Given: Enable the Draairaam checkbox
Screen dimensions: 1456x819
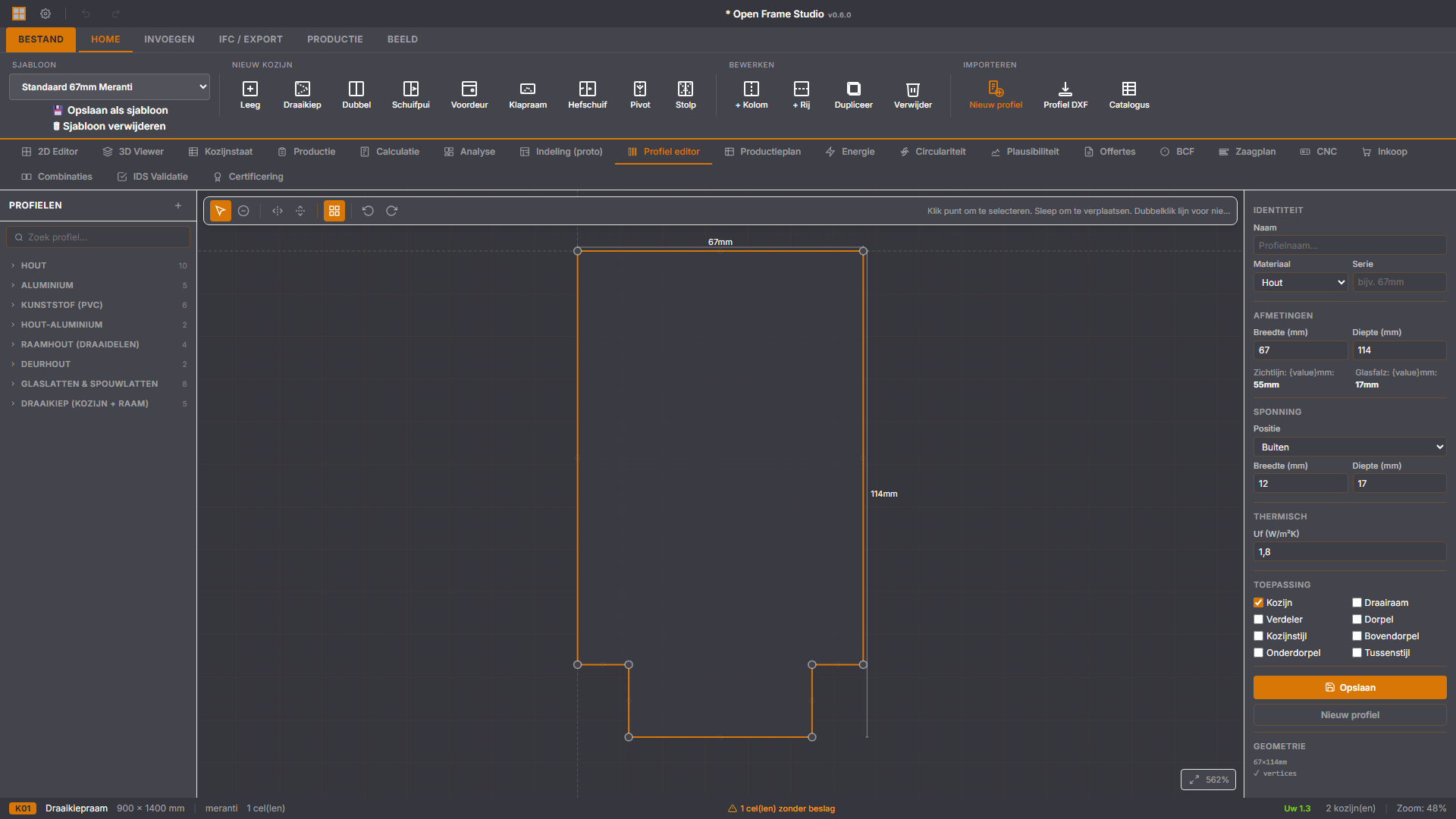Looking at the screenshot, I should pos(1357,603).
